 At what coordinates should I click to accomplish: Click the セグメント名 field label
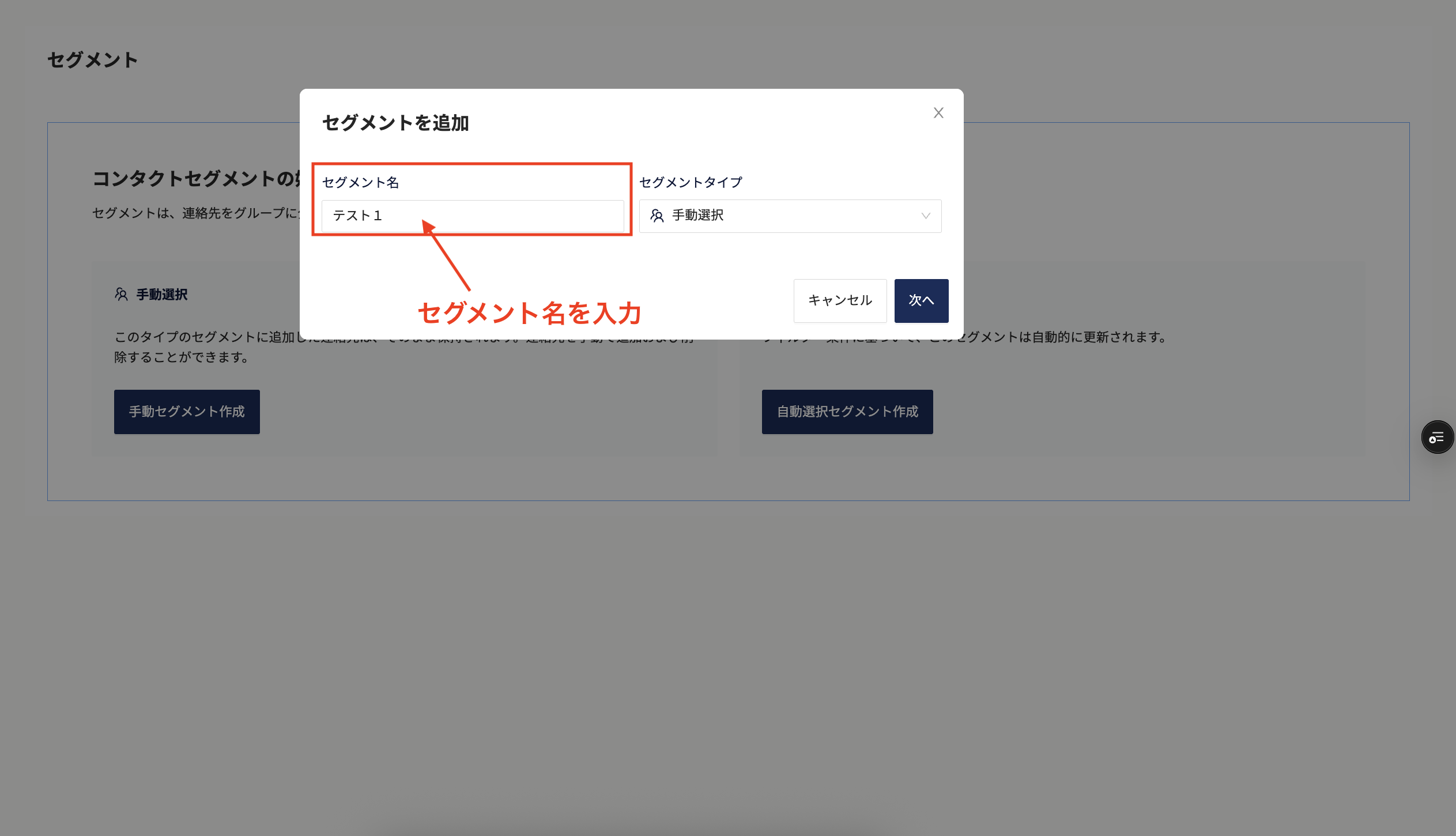[x=360, y=183]
